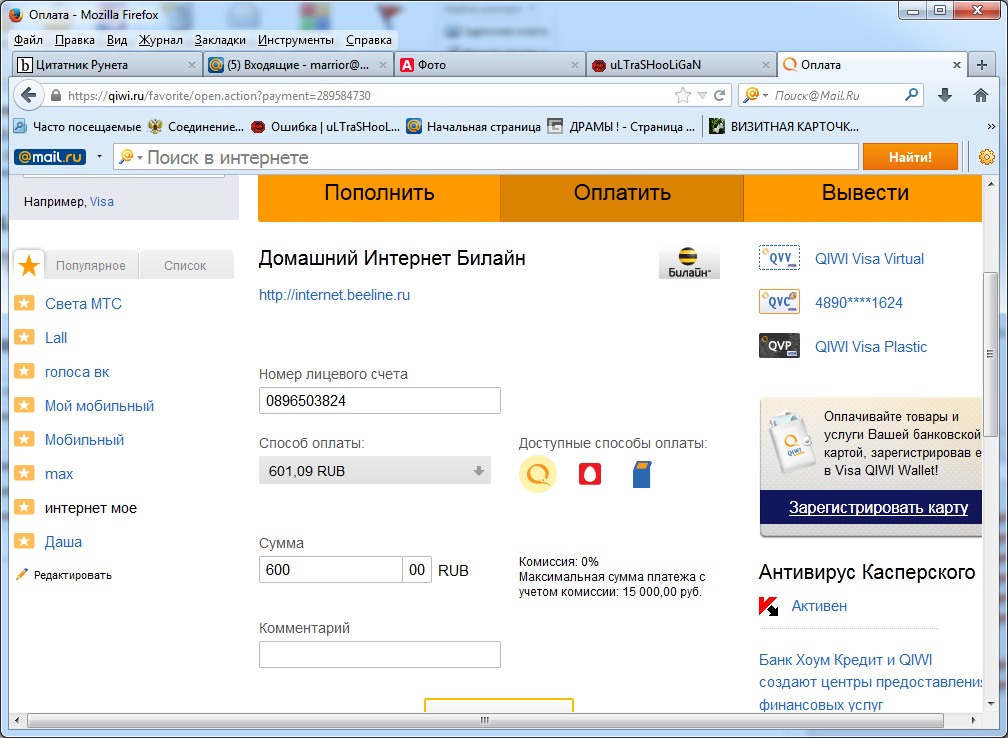Image resolution: width=1008 pixels, height=738 pixels.
Task: Open the Инструменты menu
Action: [296, 40]
